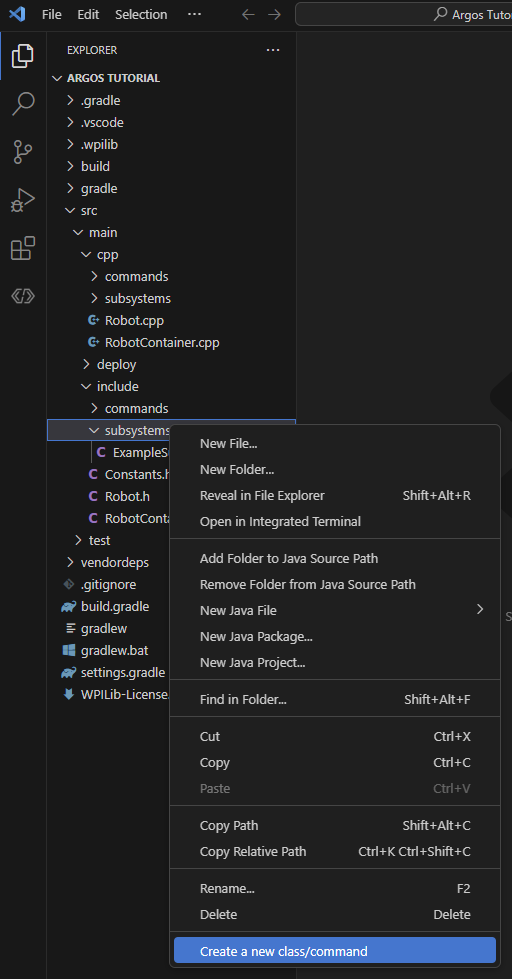
Task: Expand the top-level gradle folder
Action: [71, 189]
